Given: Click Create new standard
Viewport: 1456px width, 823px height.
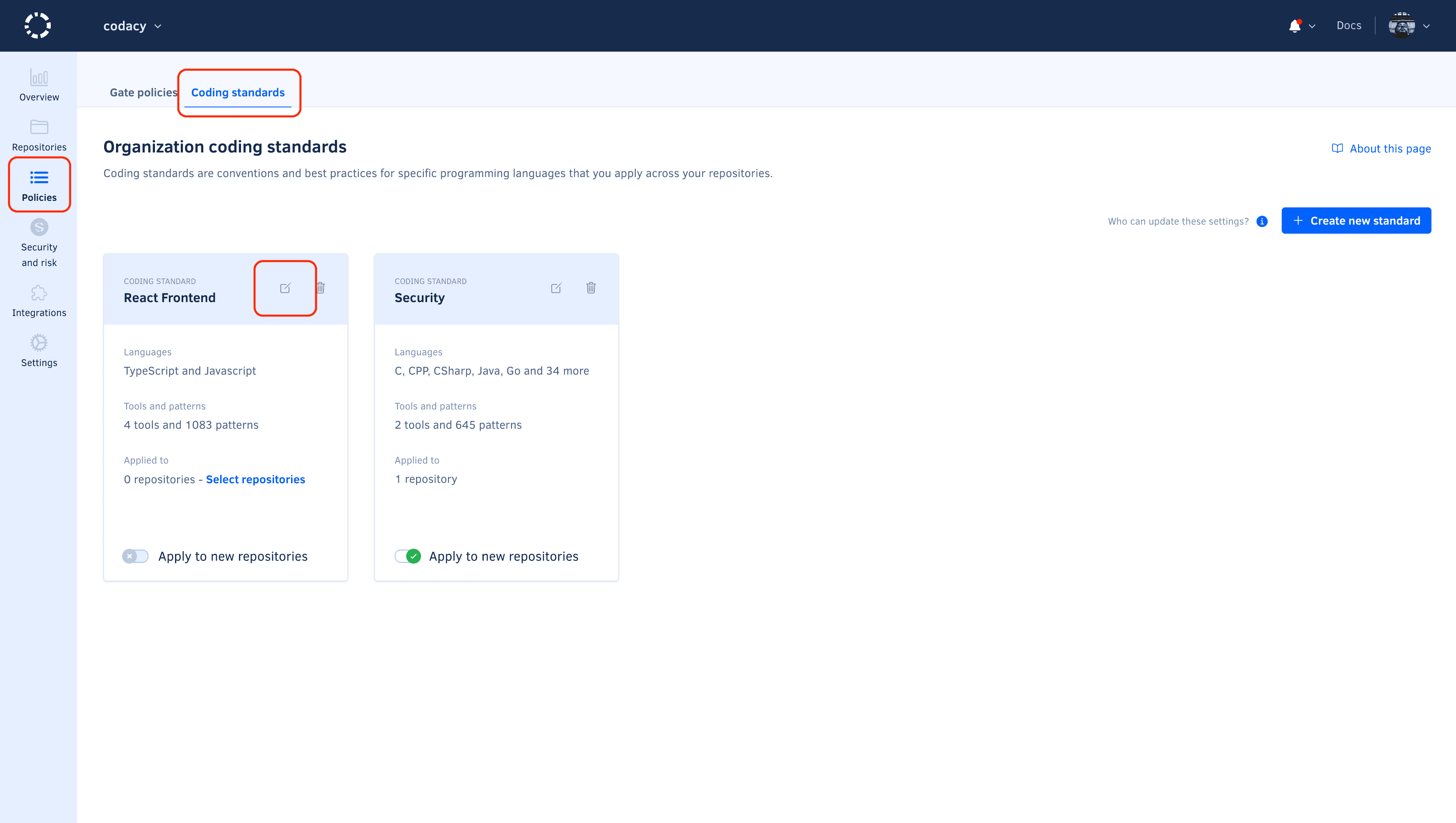Looking at the screenshot, I should click(x=1356, y=221).
